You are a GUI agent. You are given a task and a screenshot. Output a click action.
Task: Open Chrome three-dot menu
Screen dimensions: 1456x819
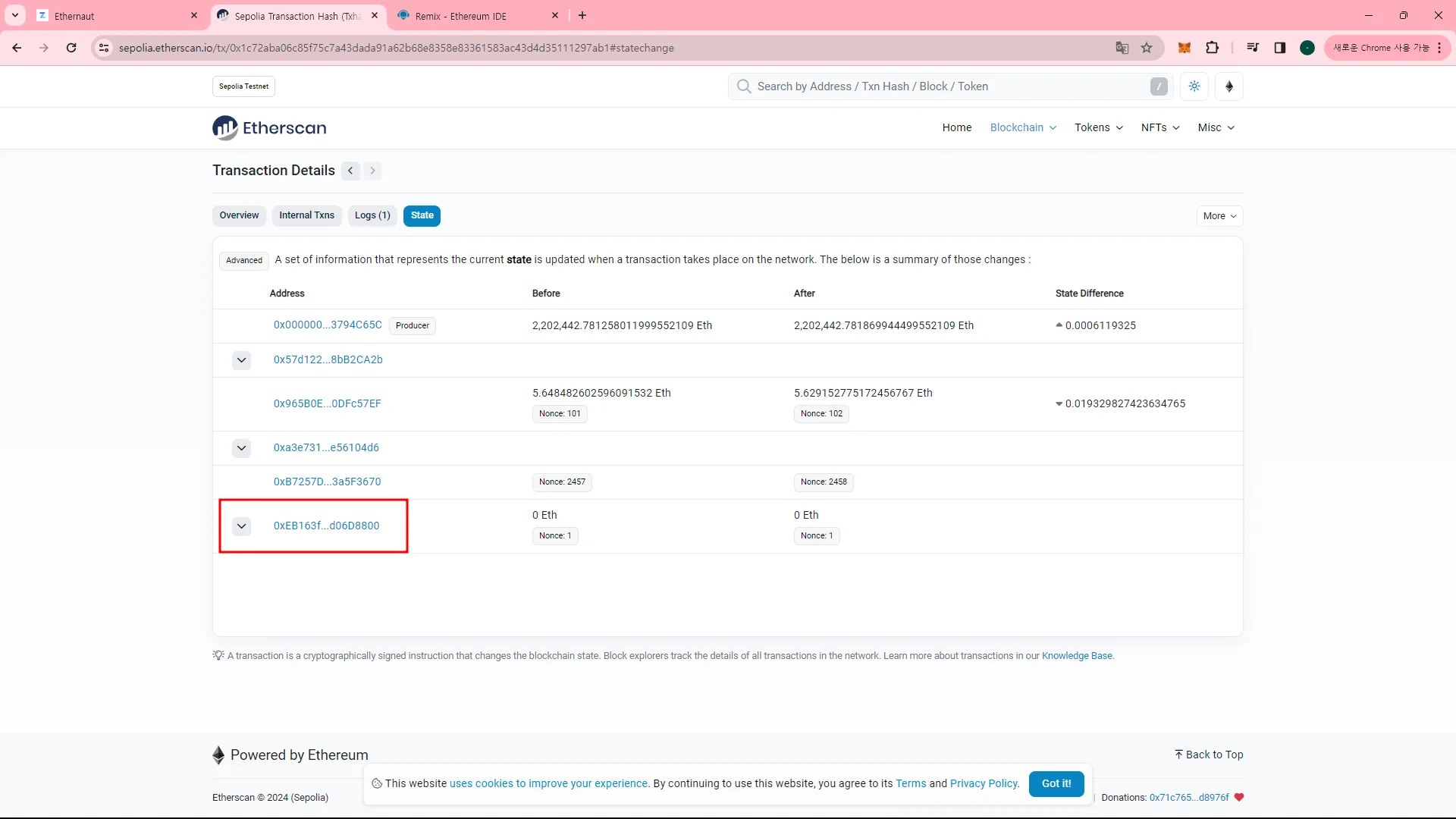1439,48
